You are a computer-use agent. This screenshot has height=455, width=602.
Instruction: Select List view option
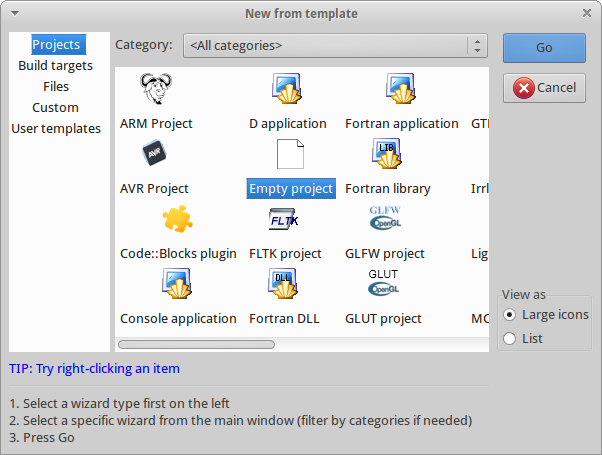pyautogui.click(x=523, y=339)
